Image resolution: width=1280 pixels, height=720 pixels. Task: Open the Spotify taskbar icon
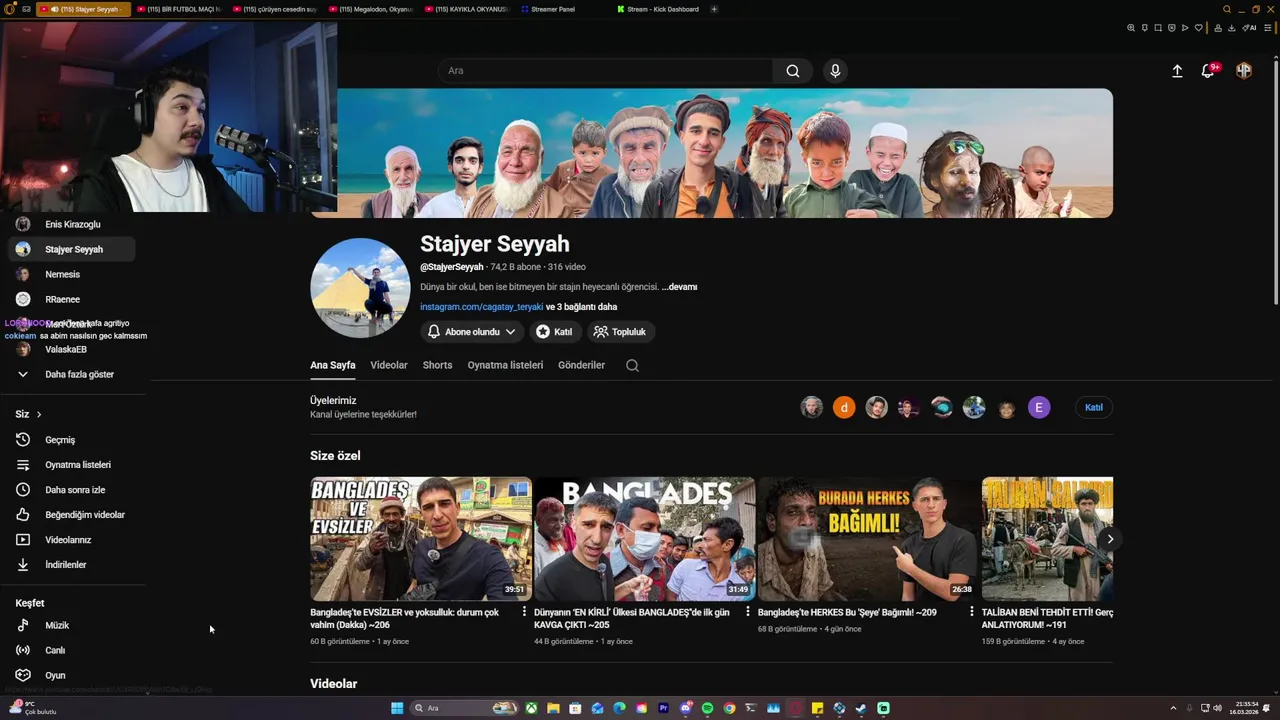[707, 708]
